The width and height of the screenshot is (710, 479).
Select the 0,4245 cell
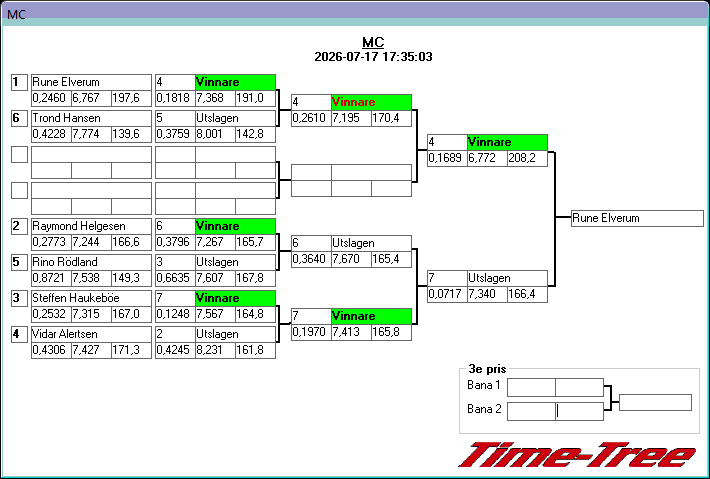pyautogui.click(x=175, y=350)
